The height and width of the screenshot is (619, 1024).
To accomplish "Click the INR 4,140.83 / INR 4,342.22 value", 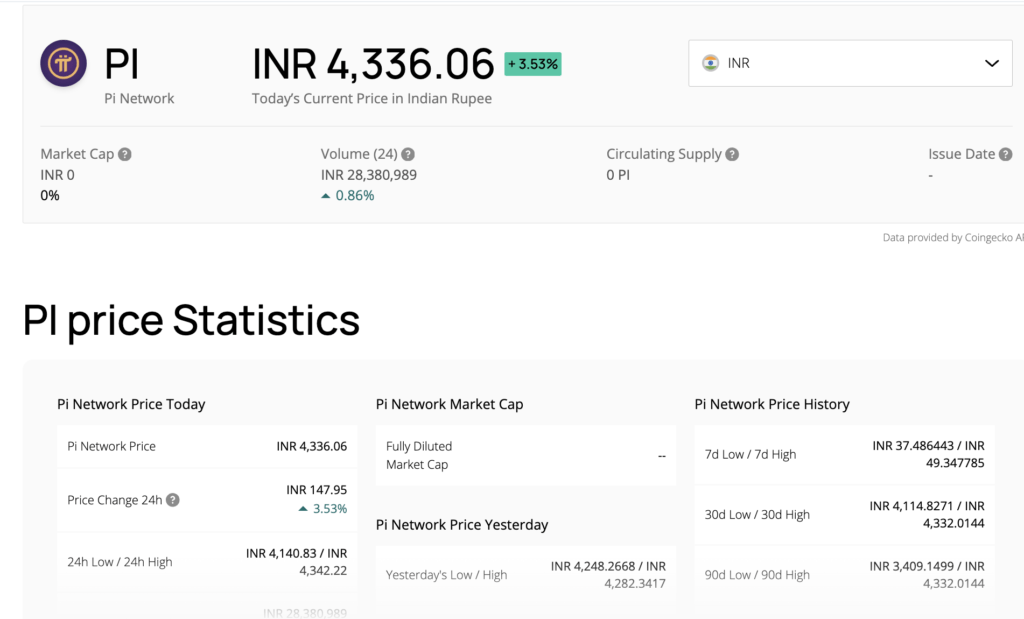I will [296, 562].
